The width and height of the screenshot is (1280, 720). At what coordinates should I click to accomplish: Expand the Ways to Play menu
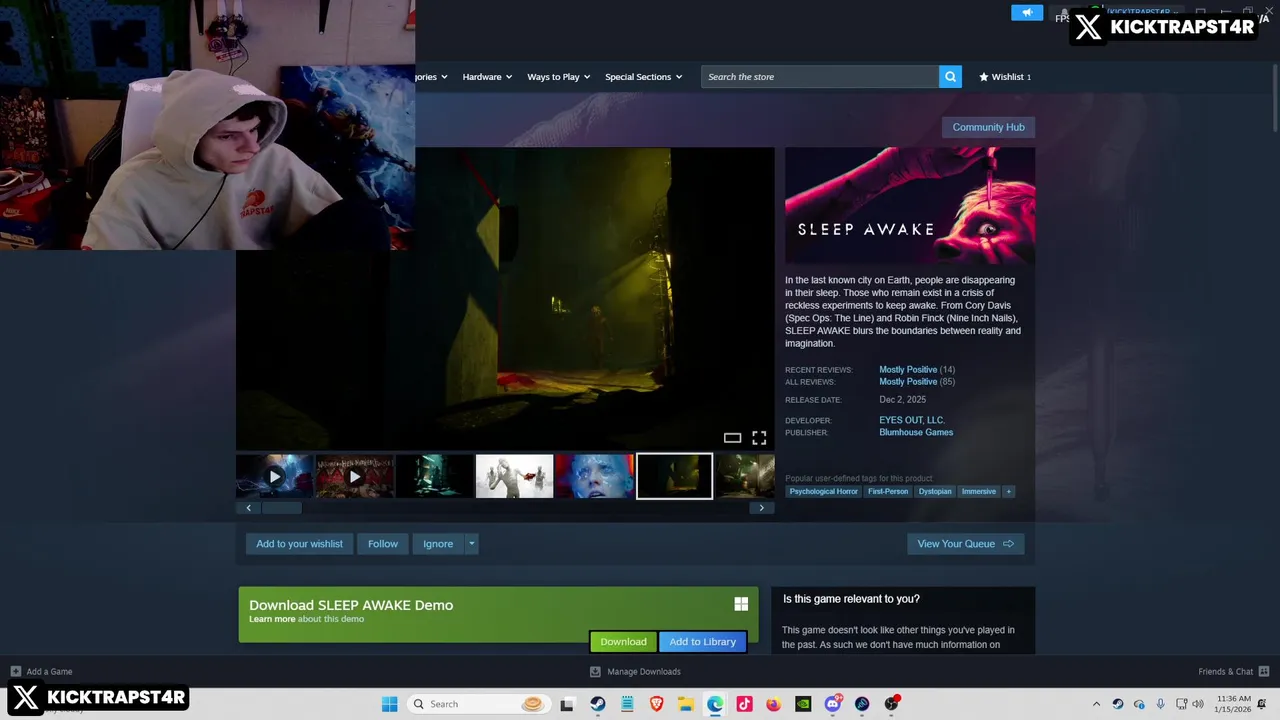coord(558,77)
